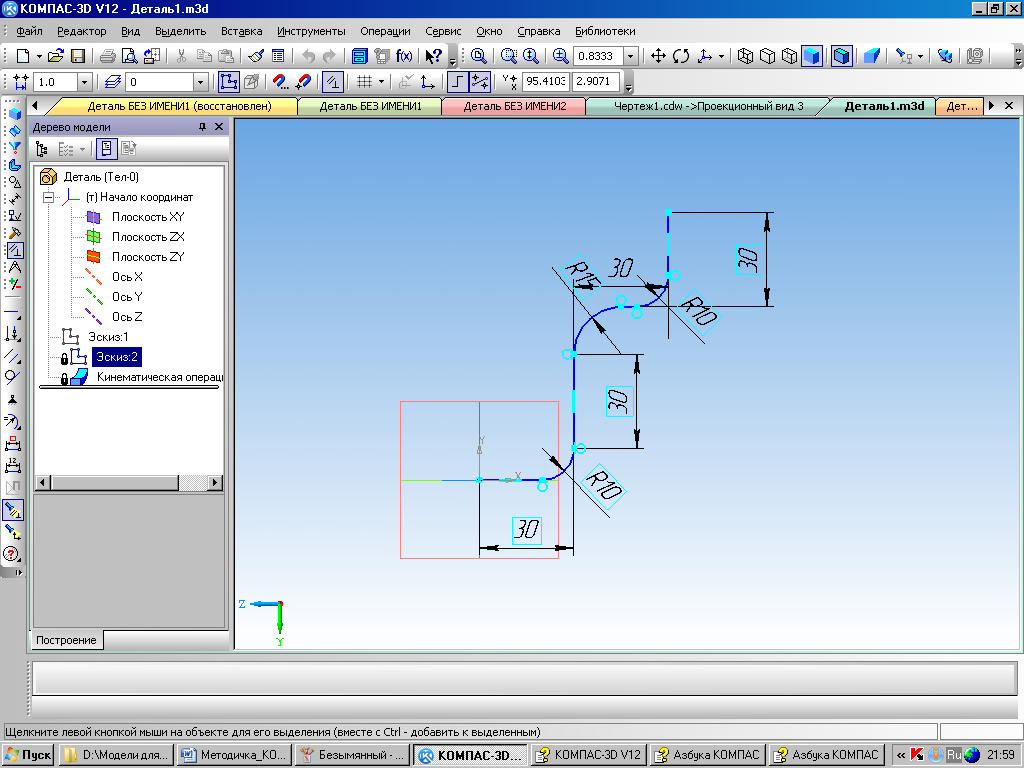The height and width of the screenshot is (768, 1024).
Task: Click the Эскиз:2 sketch icon in the tree
Action: (x=78, y=357)
